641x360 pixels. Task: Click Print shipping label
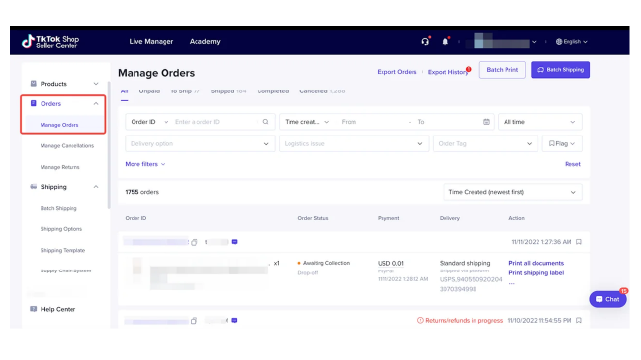tap(536, 273)
